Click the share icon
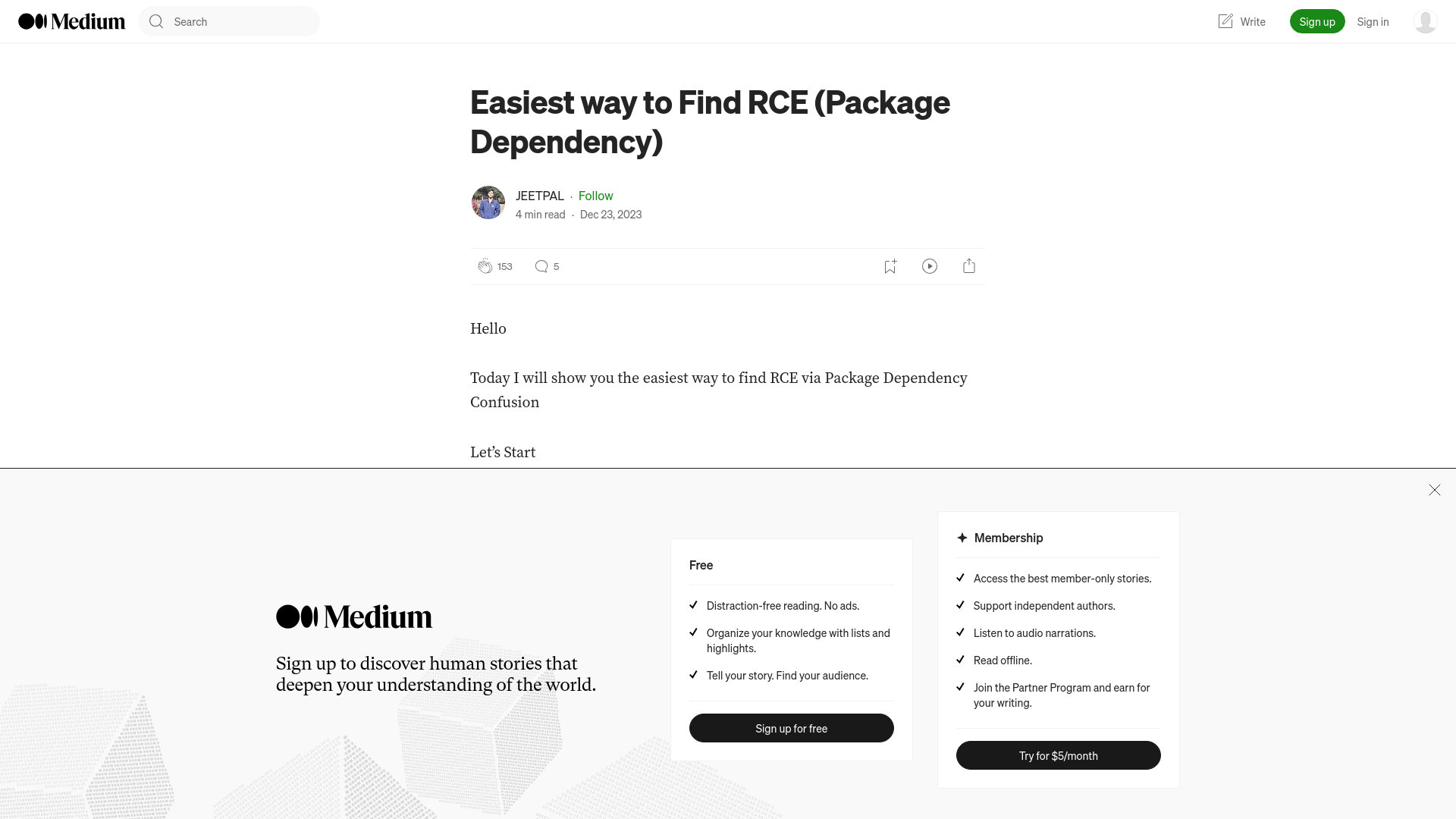Image resolution: width=1456 pixels, height=819 pixels. coord(969,266)
